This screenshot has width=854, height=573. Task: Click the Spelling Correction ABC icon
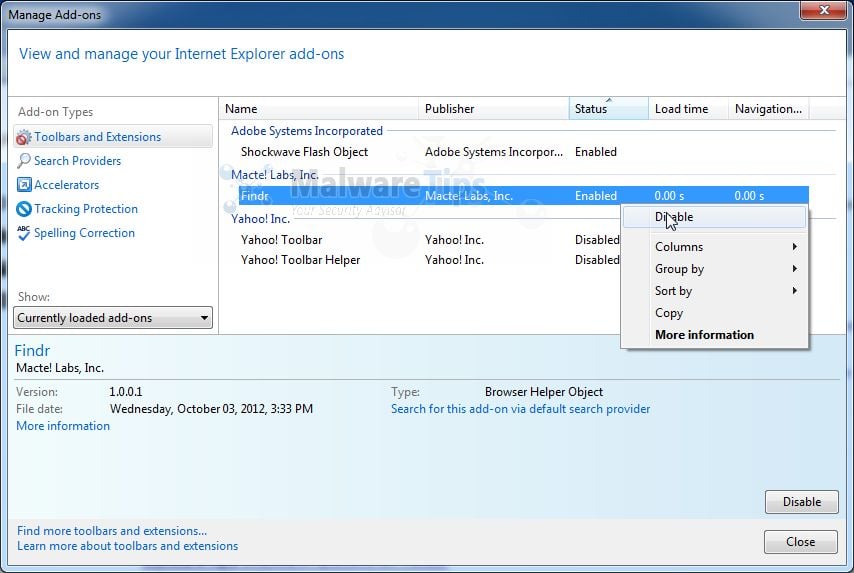[23, 233]
